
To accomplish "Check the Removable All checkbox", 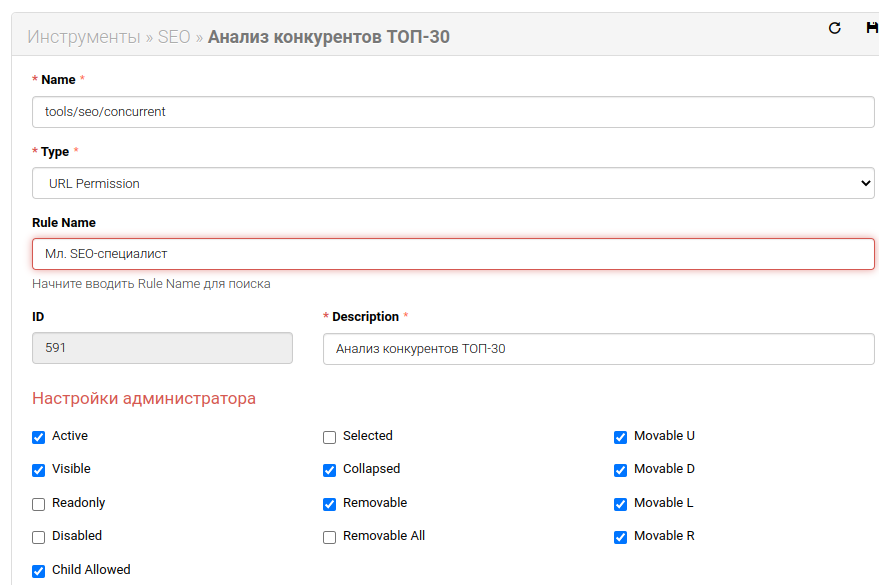I will tap(330, 537).
